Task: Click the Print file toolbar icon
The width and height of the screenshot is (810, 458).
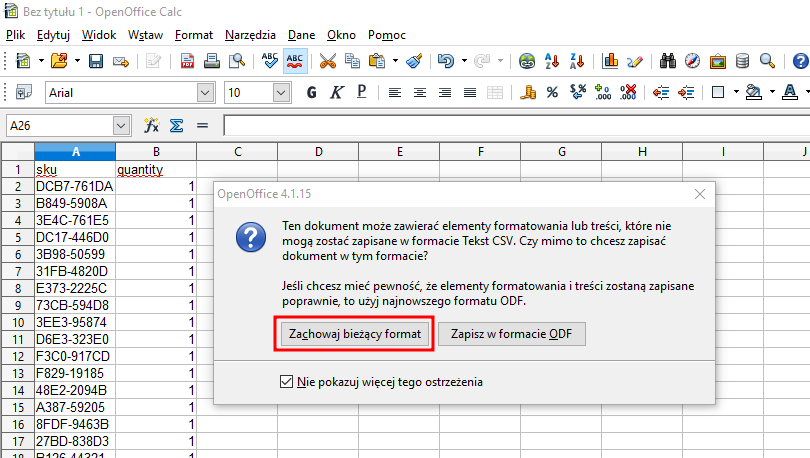Action: (x=211, y=61)
